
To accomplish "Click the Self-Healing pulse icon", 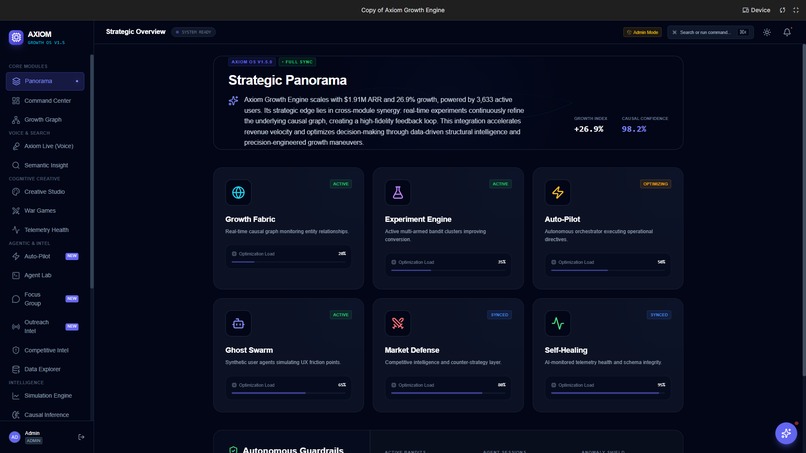I will 558,323.
